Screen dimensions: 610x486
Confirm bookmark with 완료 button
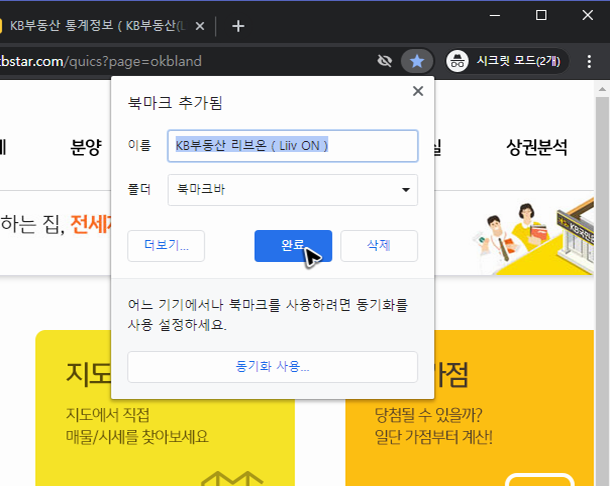tap(293, 246)
